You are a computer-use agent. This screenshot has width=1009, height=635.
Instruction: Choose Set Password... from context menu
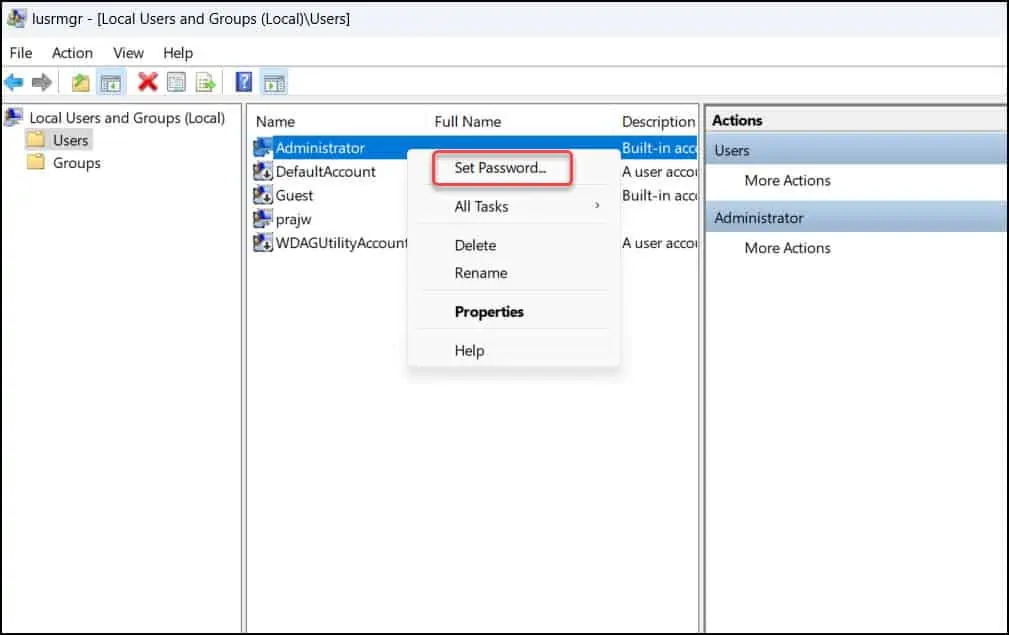[x=501, y=168]
